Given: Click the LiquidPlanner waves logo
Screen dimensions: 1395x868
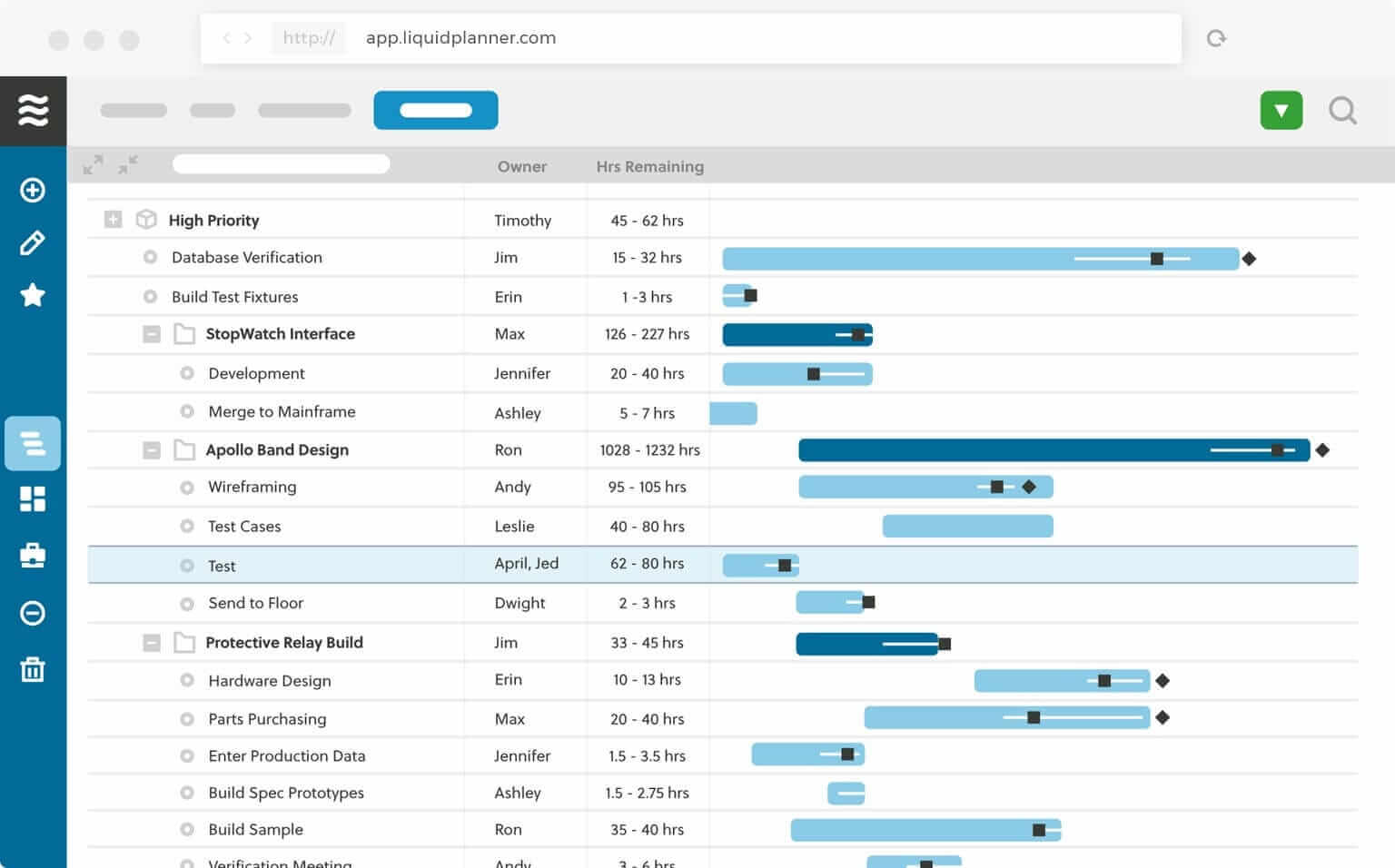Looking at the screenshot, I should tap(33, 111).
